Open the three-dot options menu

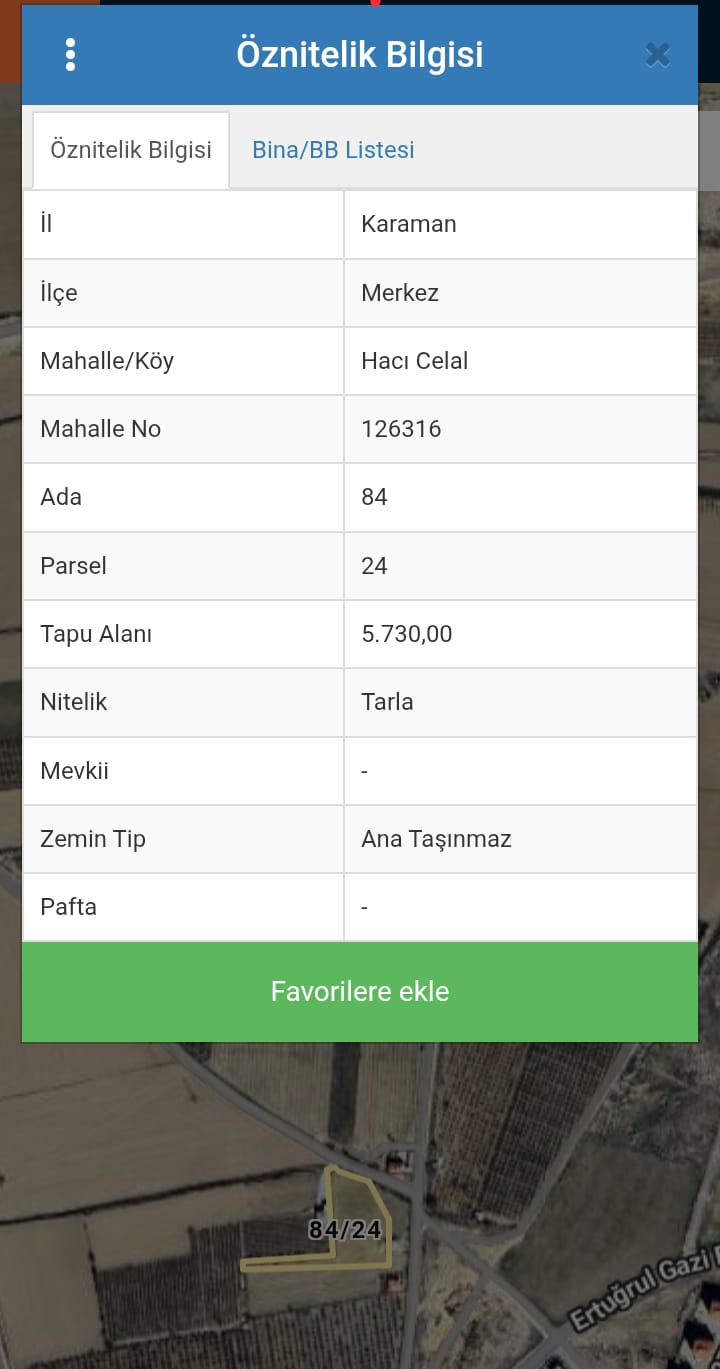coord(70,55)
